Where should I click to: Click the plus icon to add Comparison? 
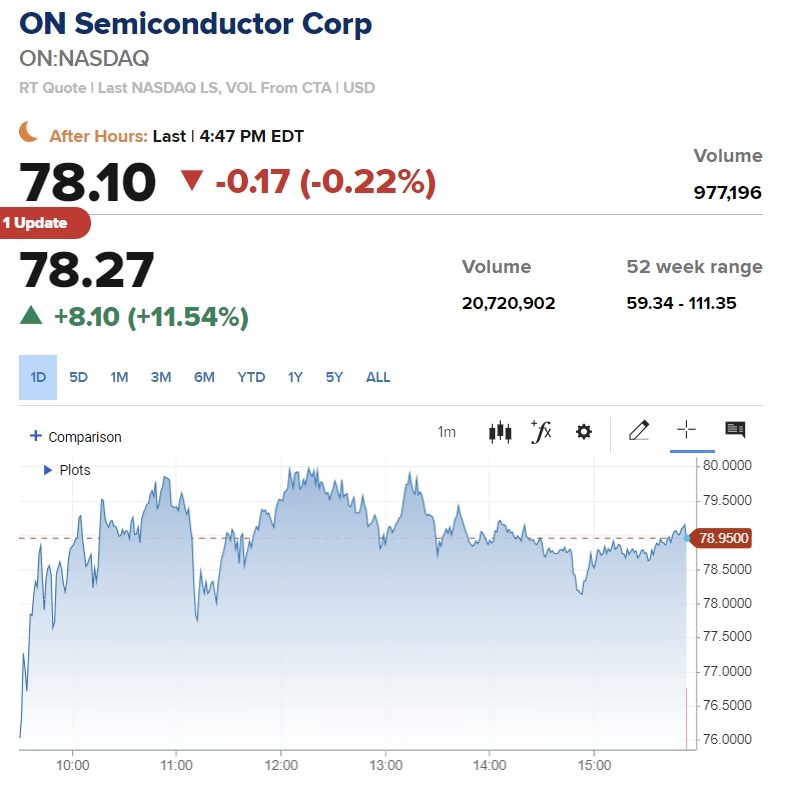point(36,436)
